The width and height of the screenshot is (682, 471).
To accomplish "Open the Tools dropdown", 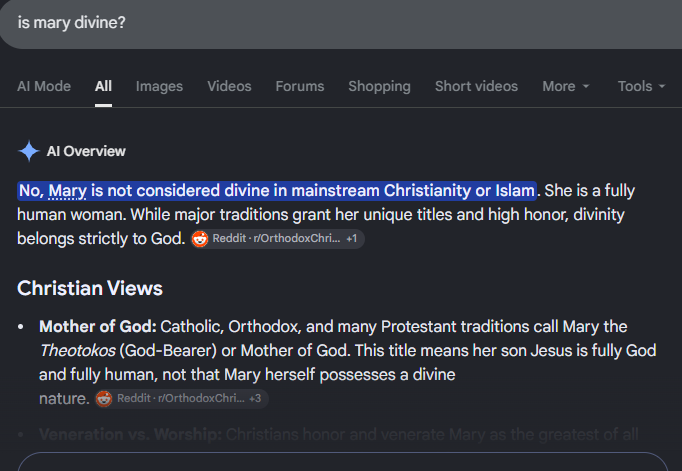I will click(x=642, y=86).
